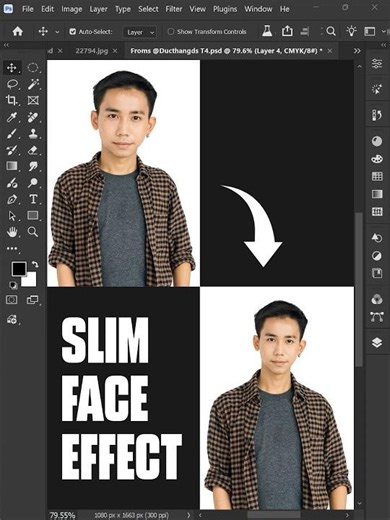Reset default foreground and background colors
390x520 pixels.
coord(13,285)
